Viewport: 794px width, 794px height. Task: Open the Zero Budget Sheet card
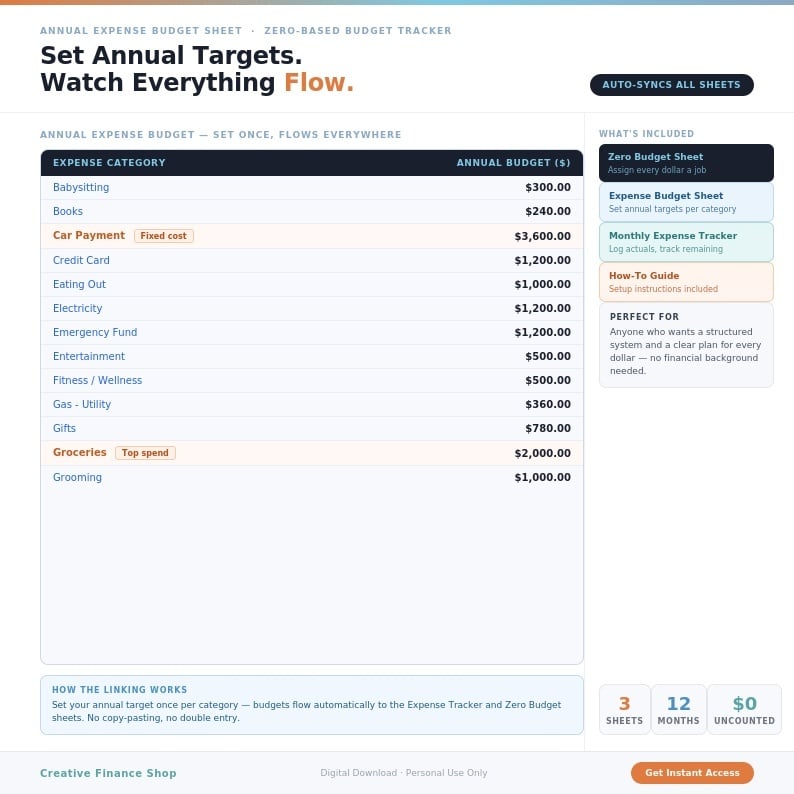point(686,163)
